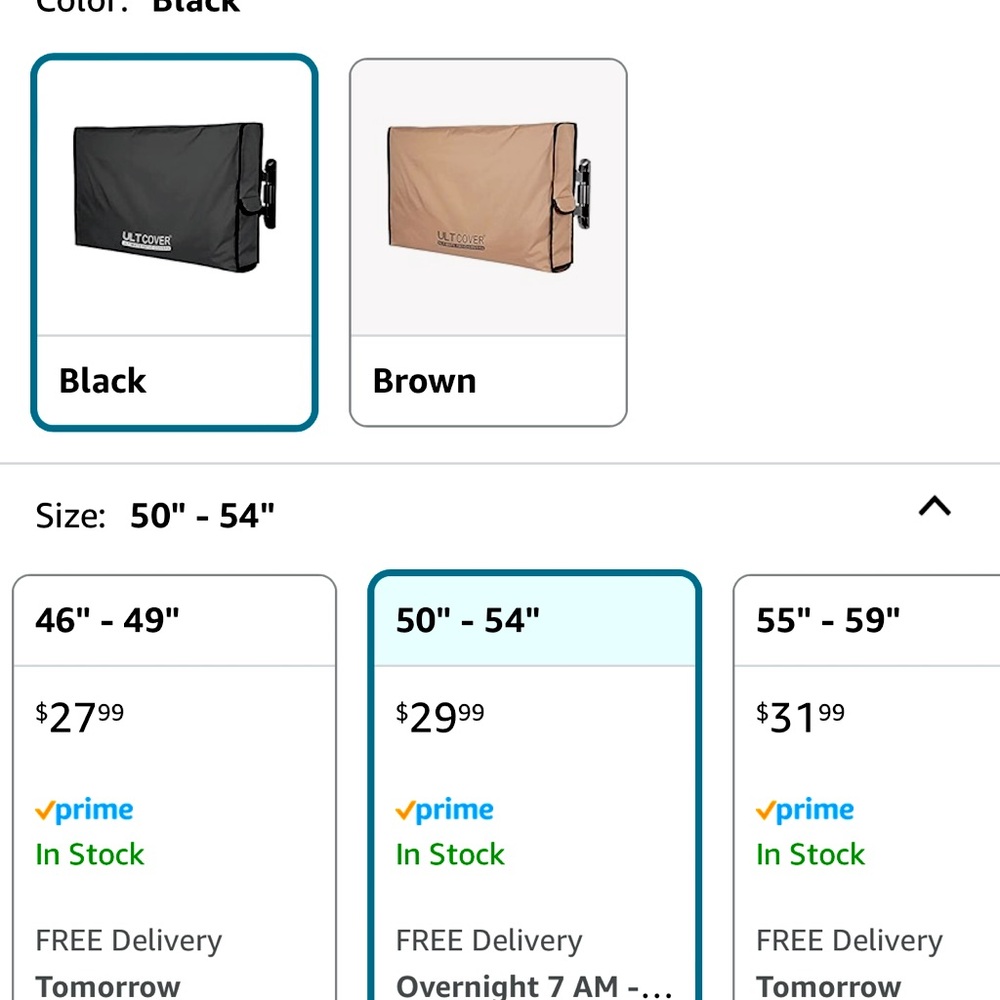The width and height of the screenshot is (1000, 1000).
Task: Click the Size: 50" - 54" label
Action: point(155,514)
